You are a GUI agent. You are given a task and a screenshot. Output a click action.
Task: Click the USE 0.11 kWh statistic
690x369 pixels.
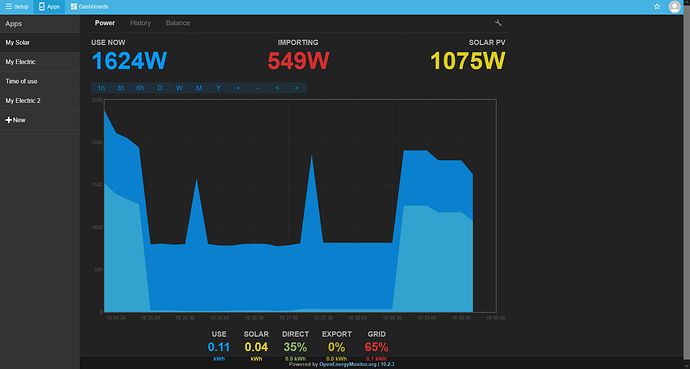pos(219,347)
